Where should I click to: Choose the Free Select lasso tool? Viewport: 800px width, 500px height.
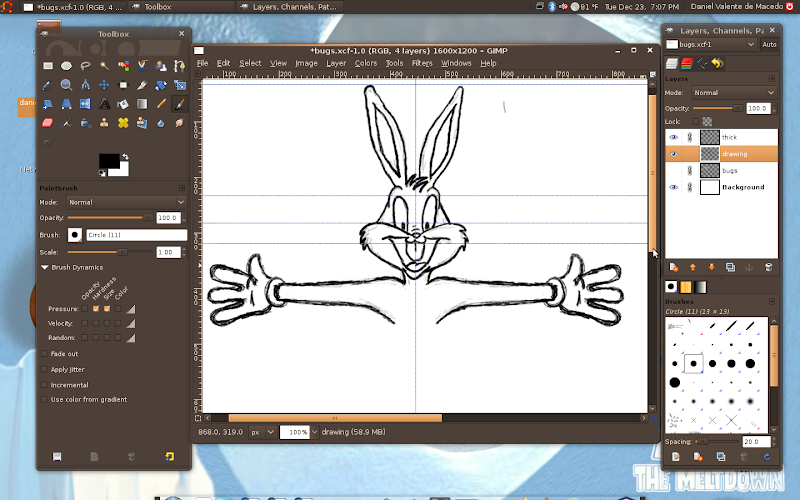point(85,66)
